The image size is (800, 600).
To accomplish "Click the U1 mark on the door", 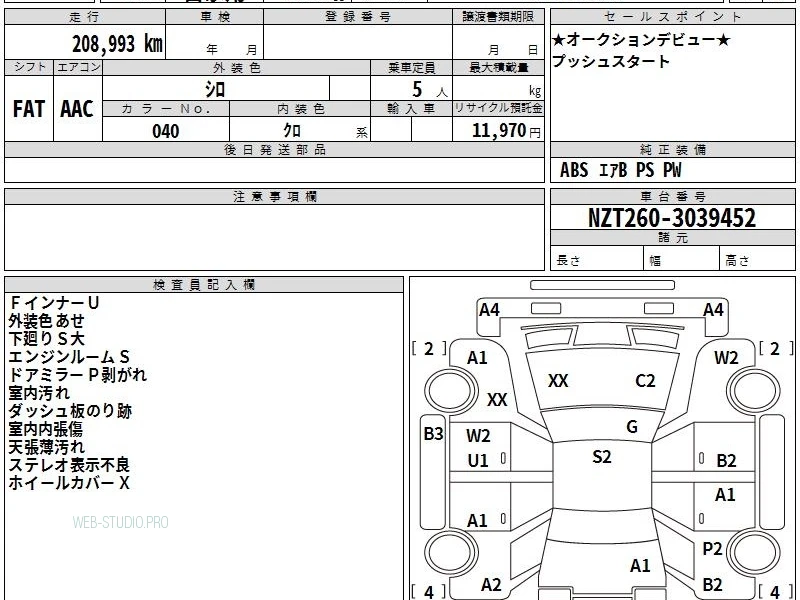I will [x=478, y=461].
